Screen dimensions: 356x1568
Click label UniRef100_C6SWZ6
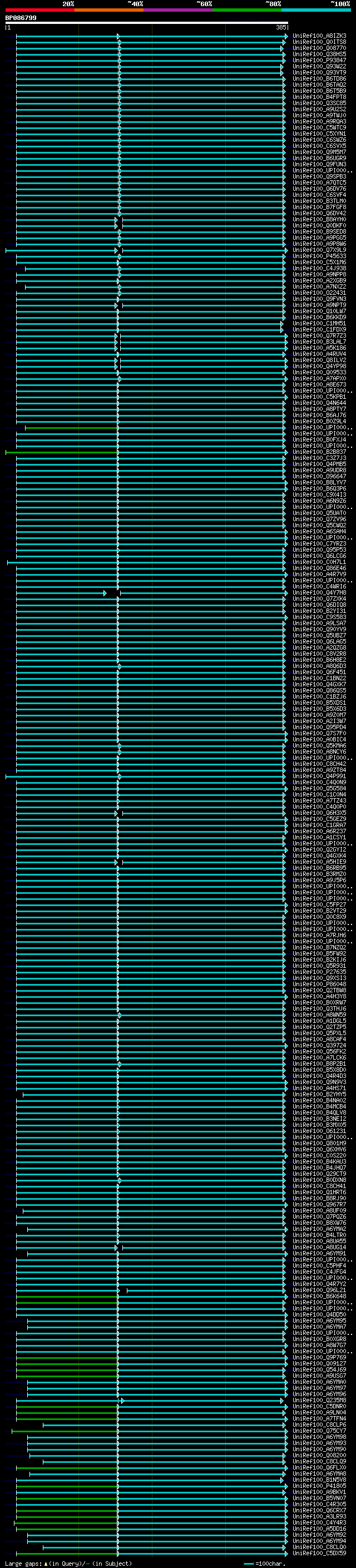(319, 140)
